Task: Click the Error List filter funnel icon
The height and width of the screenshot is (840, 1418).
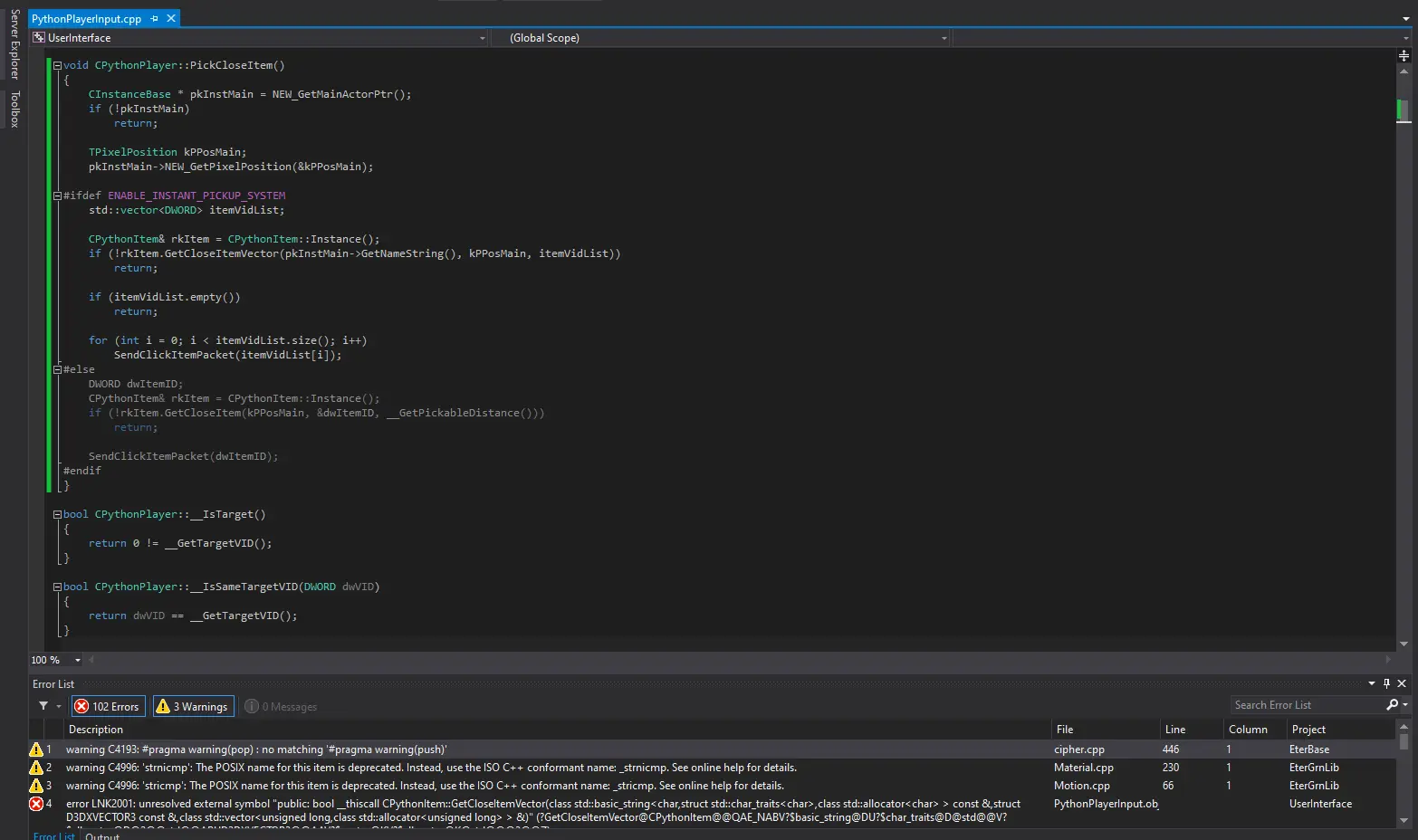Action: pyautogui.click(x=43, y=706)
